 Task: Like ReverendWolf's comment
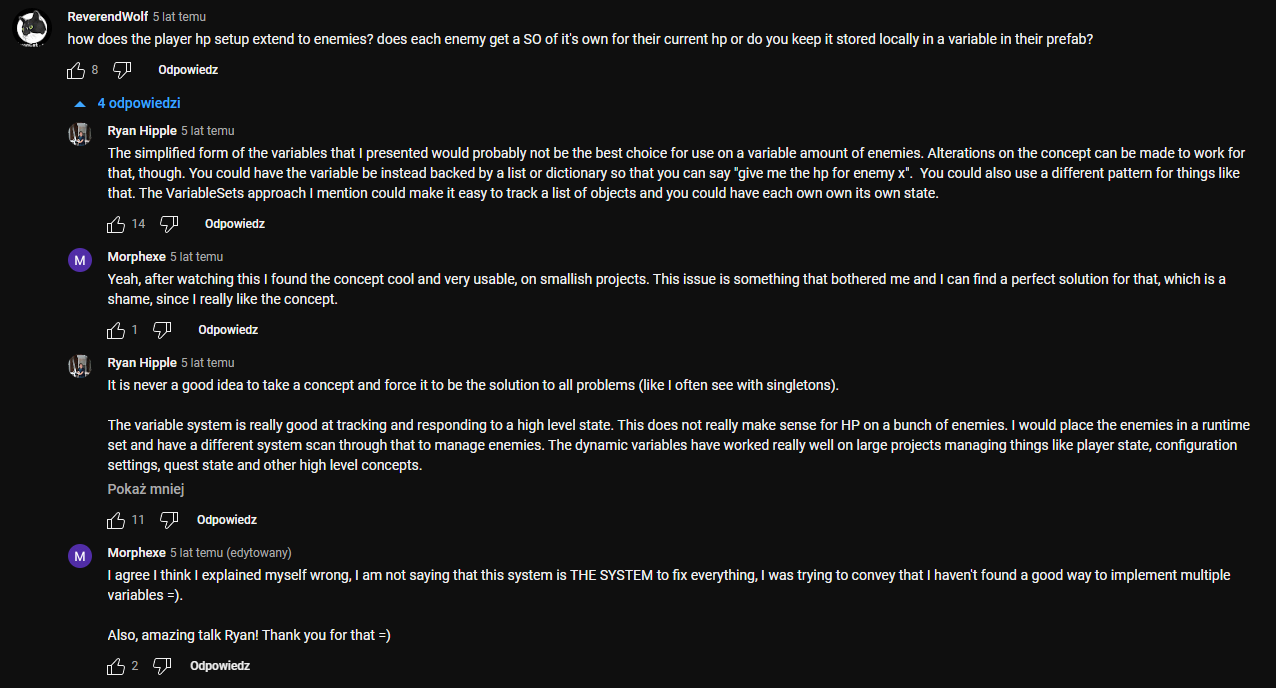click(x=76, y=70)
